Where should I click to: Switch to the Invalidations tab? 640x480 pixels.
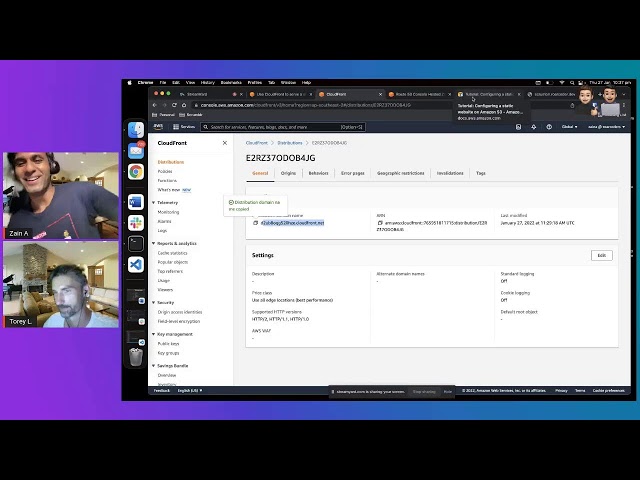450,173
